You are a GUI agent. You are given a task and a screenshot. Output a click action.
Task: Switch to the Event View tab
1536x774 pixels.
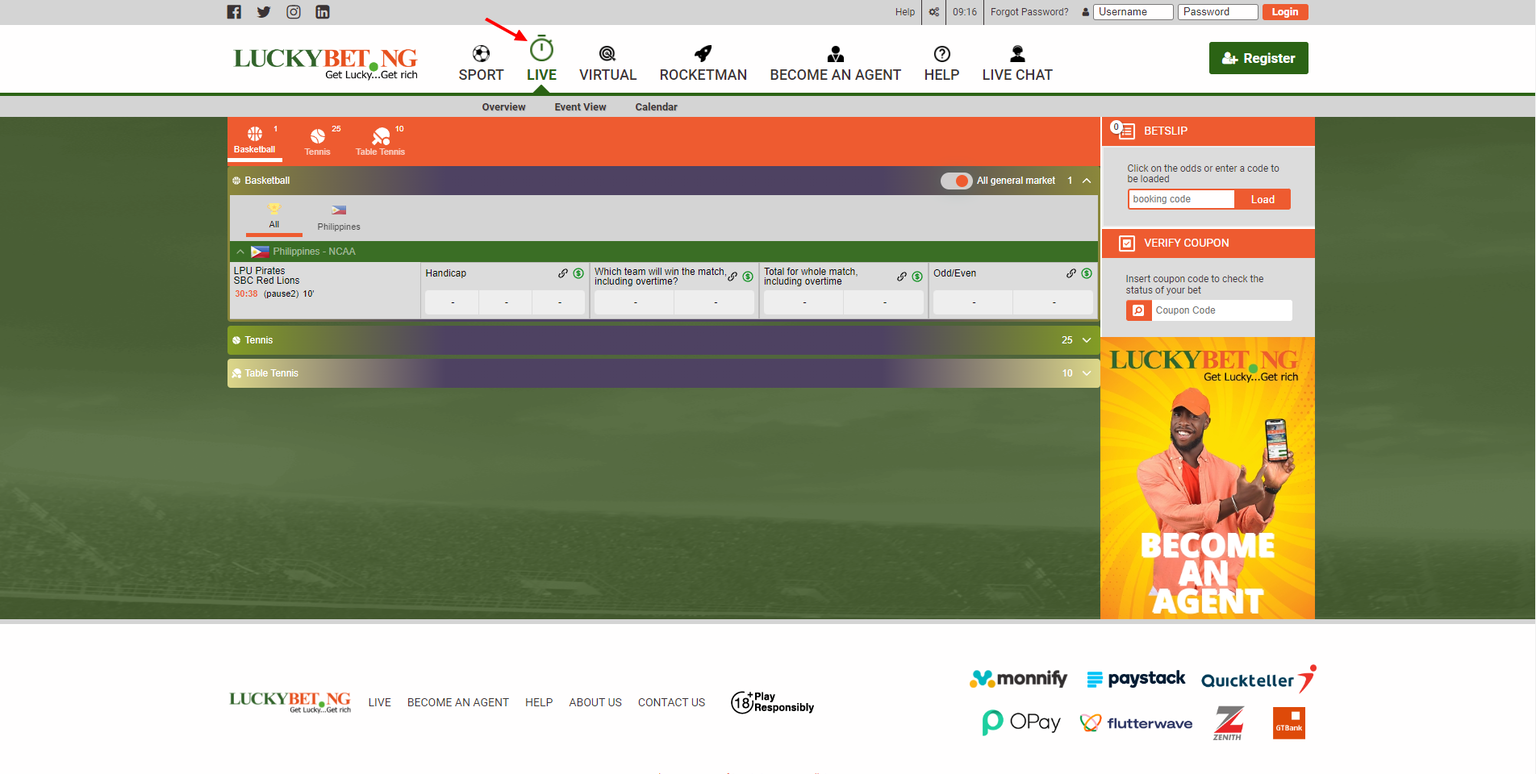(x=580, y=106)
